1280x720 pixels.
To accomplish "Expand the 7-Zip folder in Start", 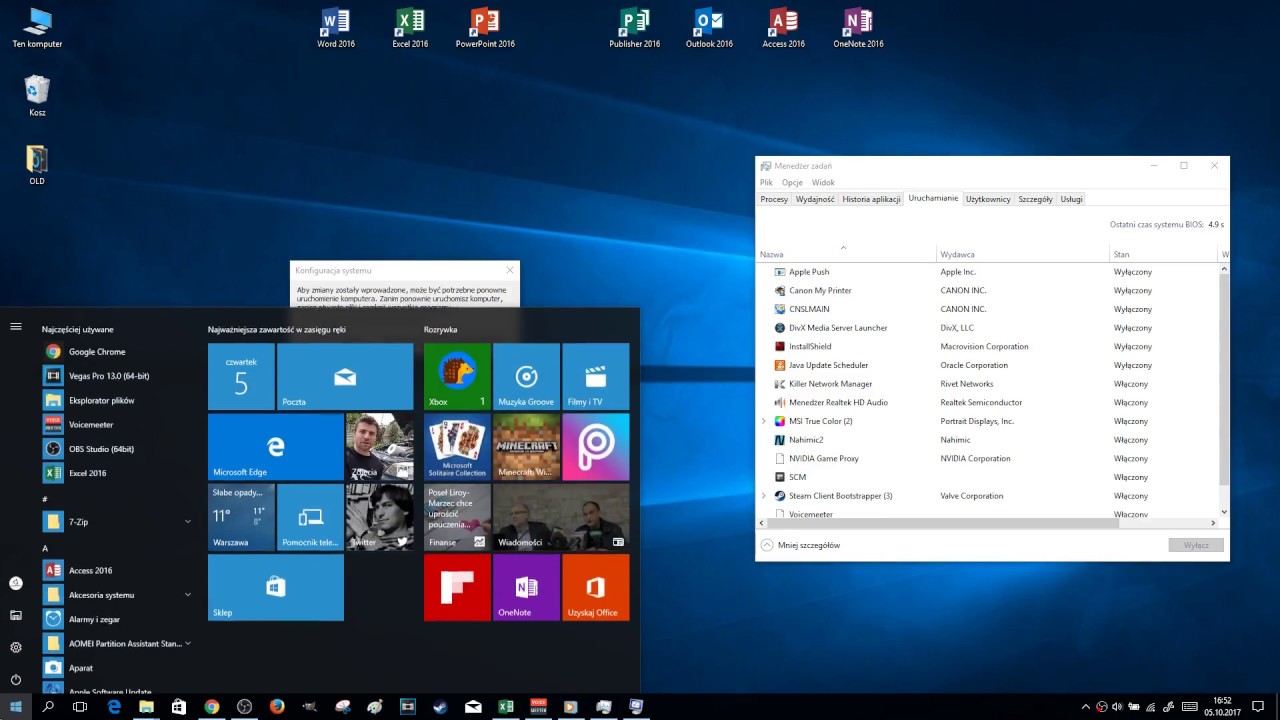I will 118,522.
